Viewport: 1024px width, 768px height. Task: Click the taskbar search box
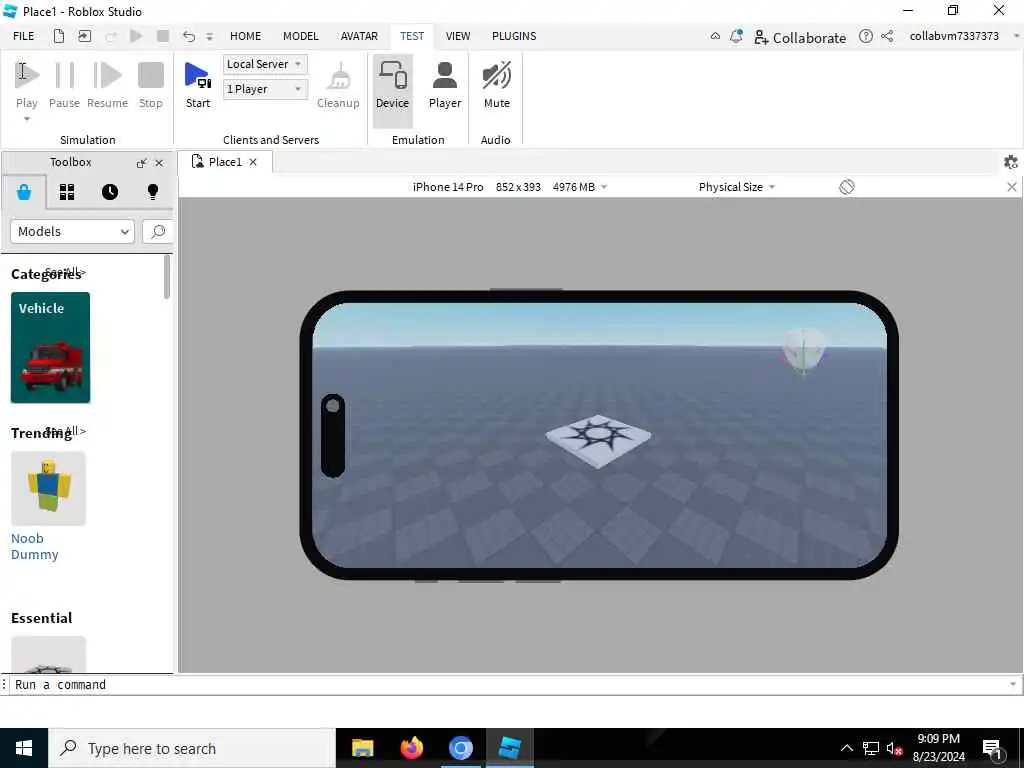click(192, 748)
